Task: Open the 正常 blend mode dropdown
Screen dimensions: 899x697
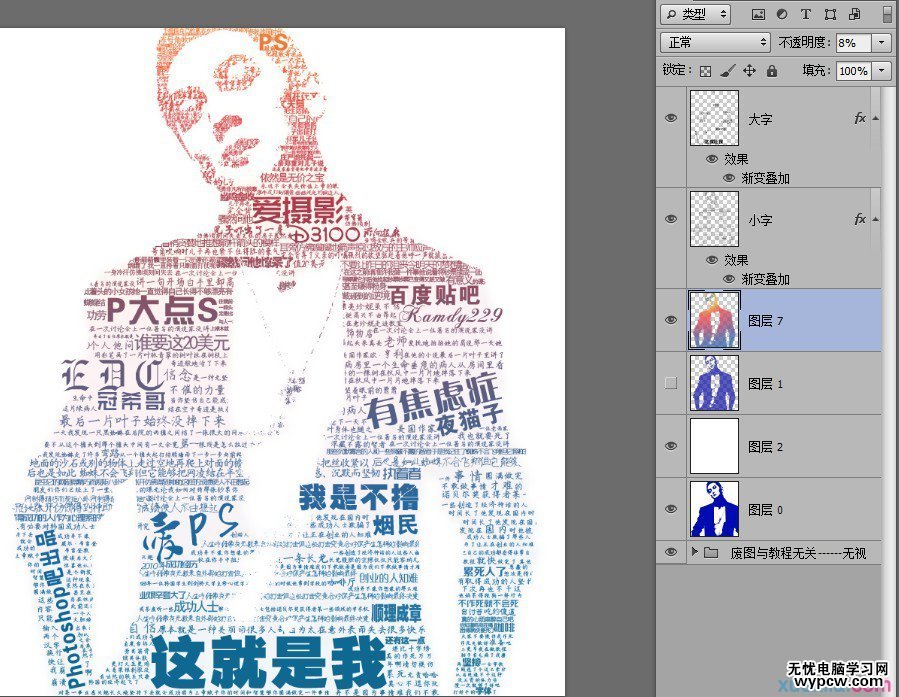Action: pyautogui.click(x=715, y=42)
